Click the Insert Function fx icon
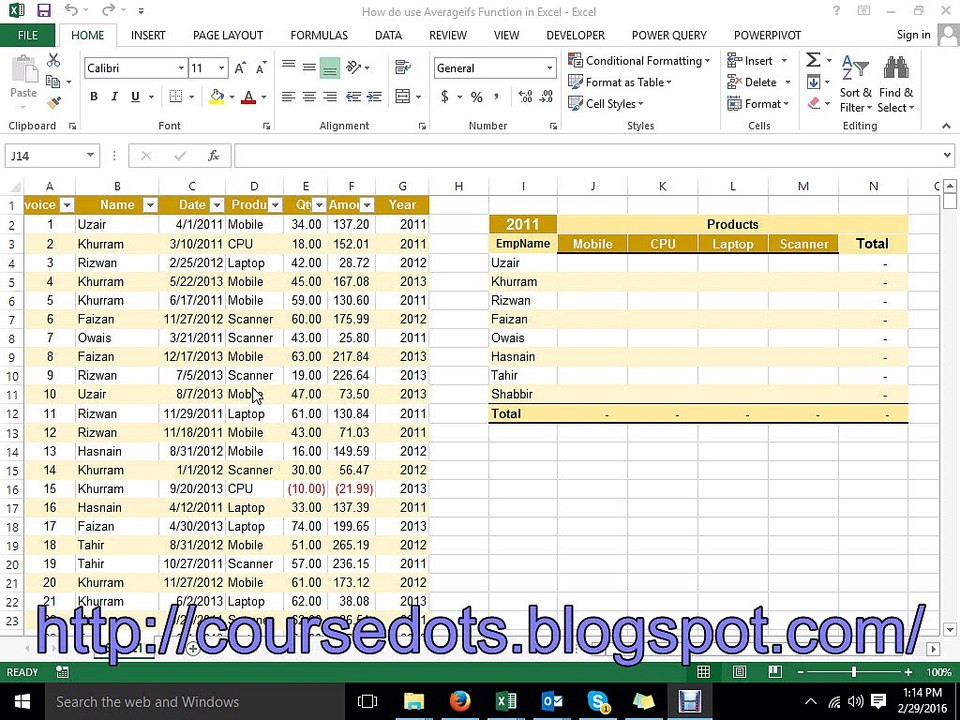The image size is (960, 720). pyautogui.click(x=214, y=156)
